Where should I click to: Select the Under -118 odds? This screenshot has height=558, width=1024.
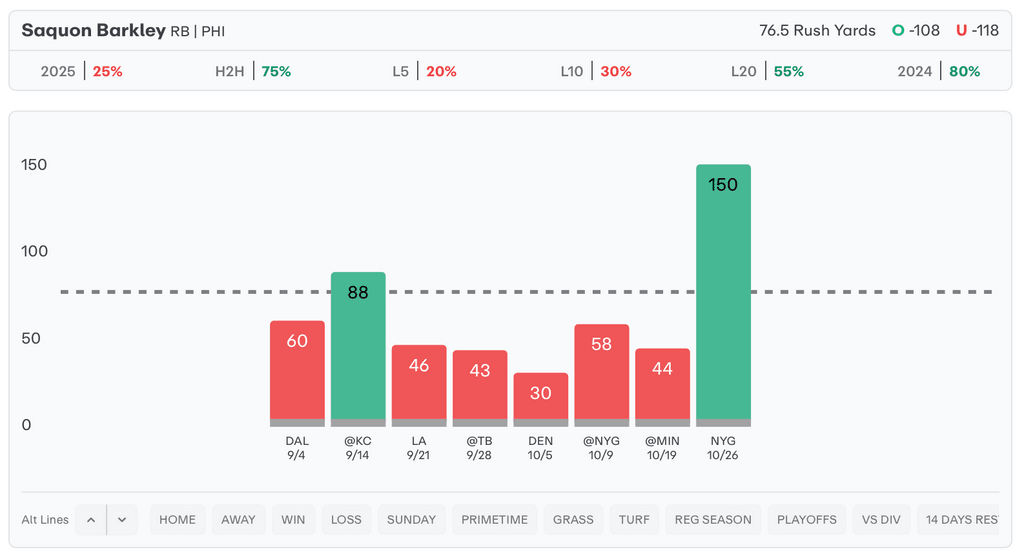pyautogui.click(x=977, y=31)
